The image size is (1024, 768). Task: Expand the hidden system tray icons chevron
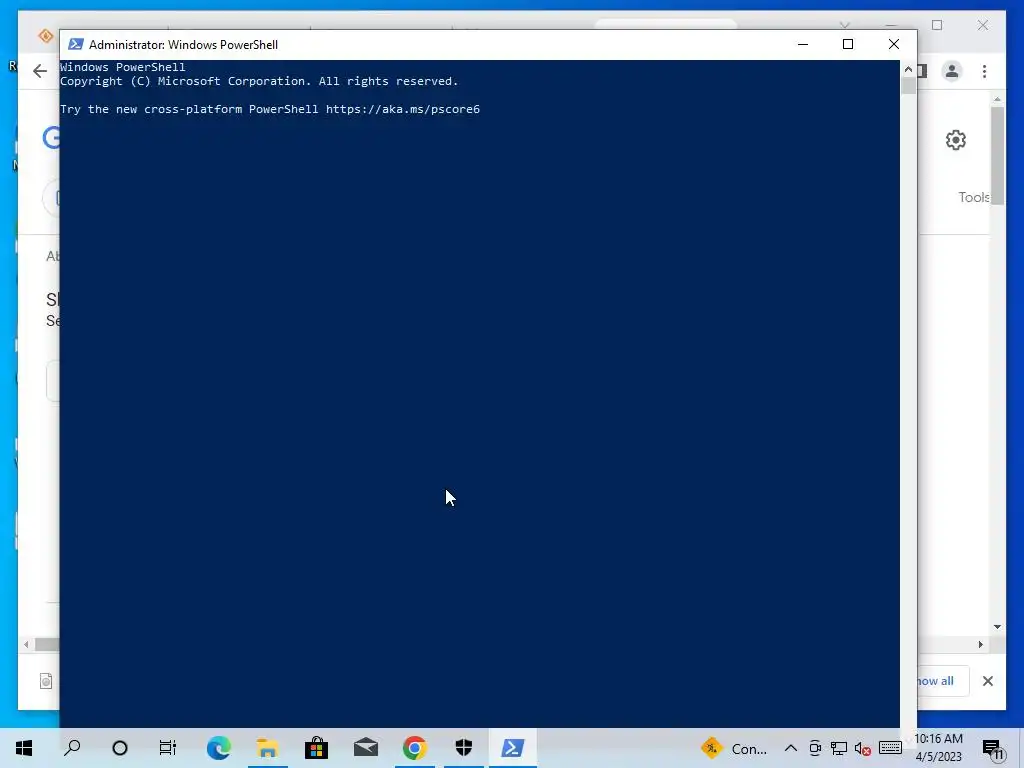[790, 748]
